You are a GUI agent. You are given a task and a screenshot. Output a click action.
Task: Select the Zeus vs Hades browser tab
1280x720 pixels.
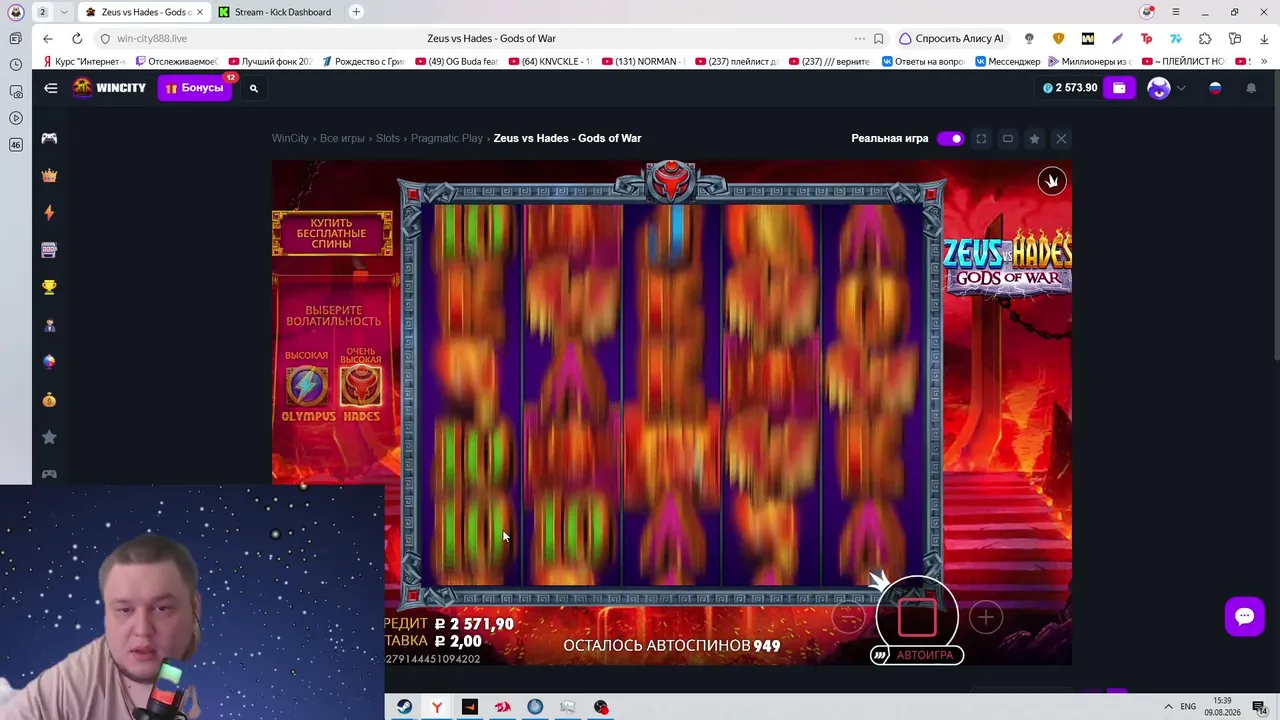coord(143,12)
